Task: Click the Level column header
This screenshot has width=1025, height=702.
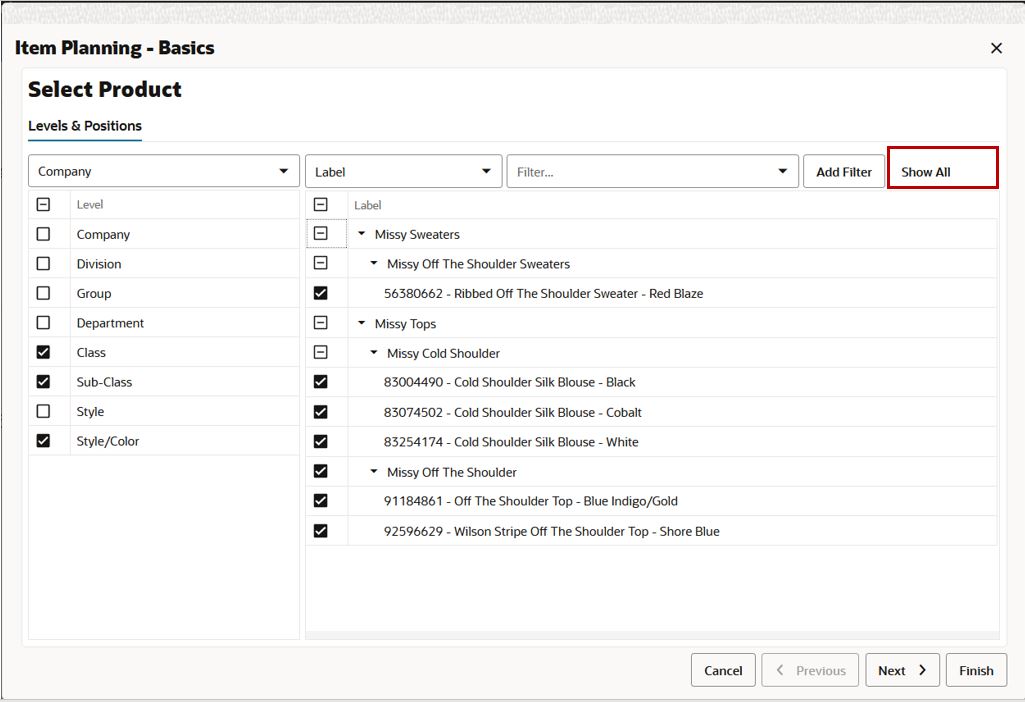Action: pyautogui.click(x=90, y=205)
